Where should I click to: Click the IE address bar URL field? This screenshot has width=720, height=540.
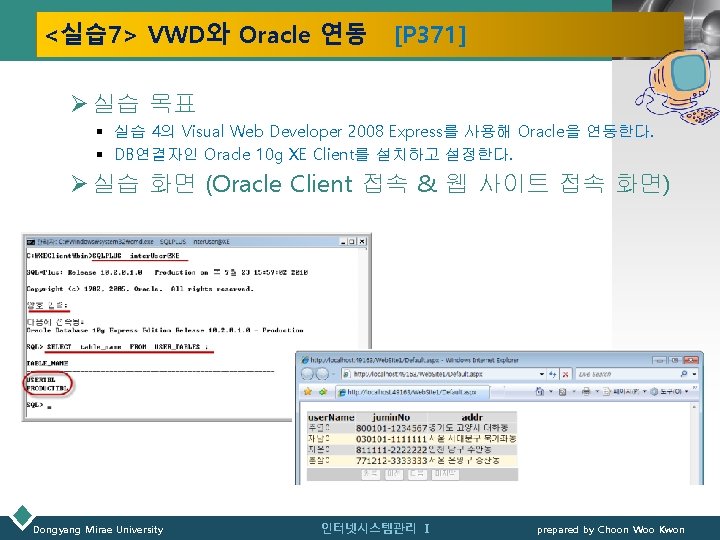444,374
